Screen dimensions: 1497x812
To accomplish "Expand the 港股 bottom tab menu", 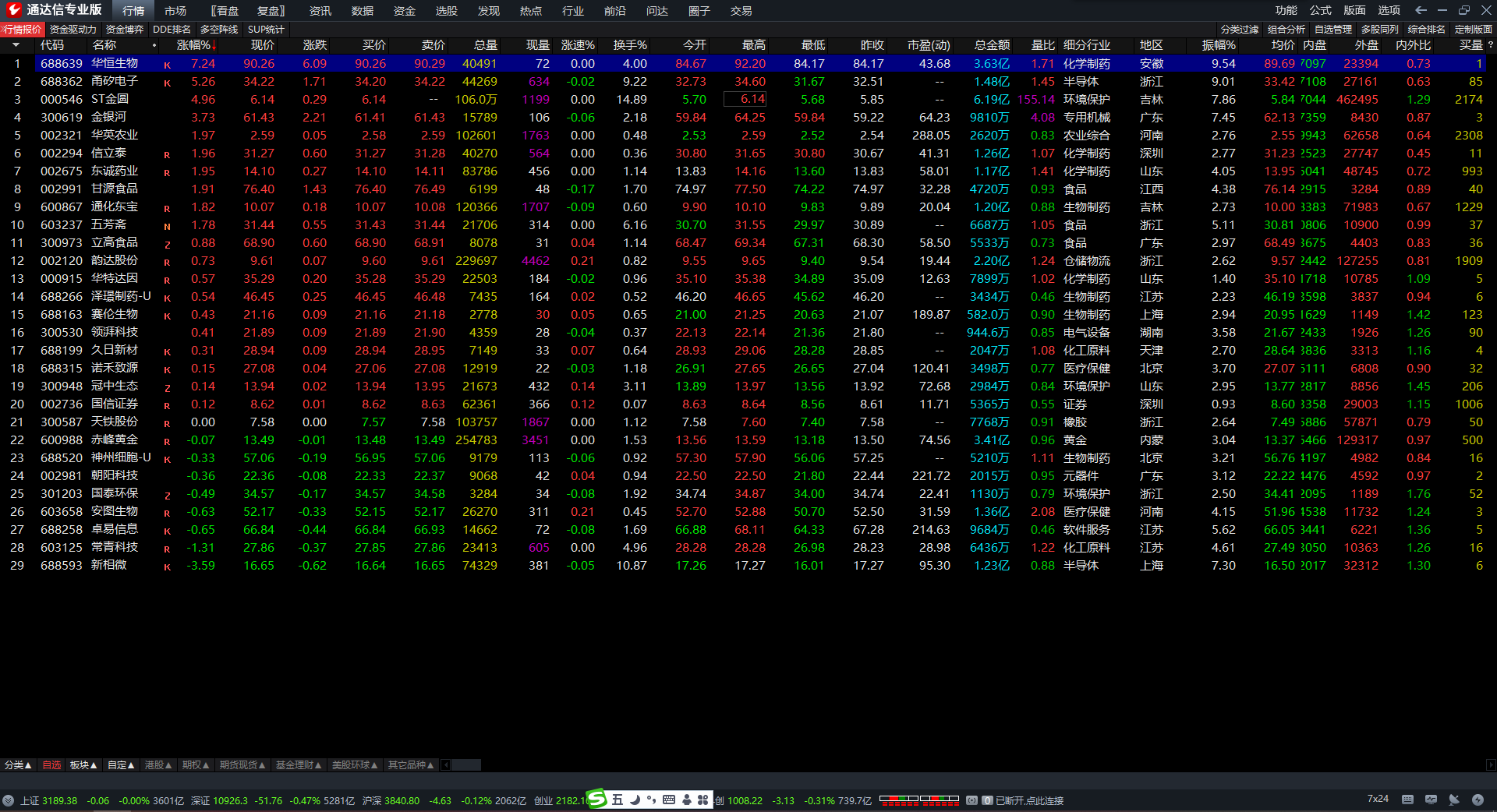I will pyautogui.click(x=158, y=765).
